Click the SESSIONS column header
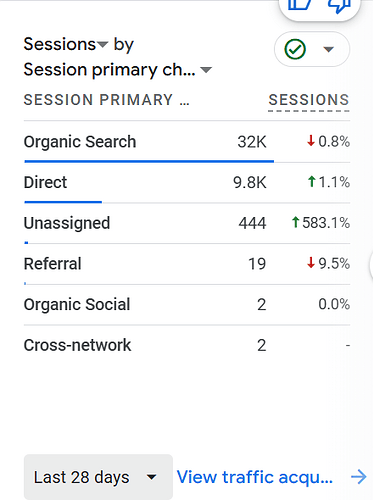Screen dimensions: 373x500 click(x=309, y=100)
